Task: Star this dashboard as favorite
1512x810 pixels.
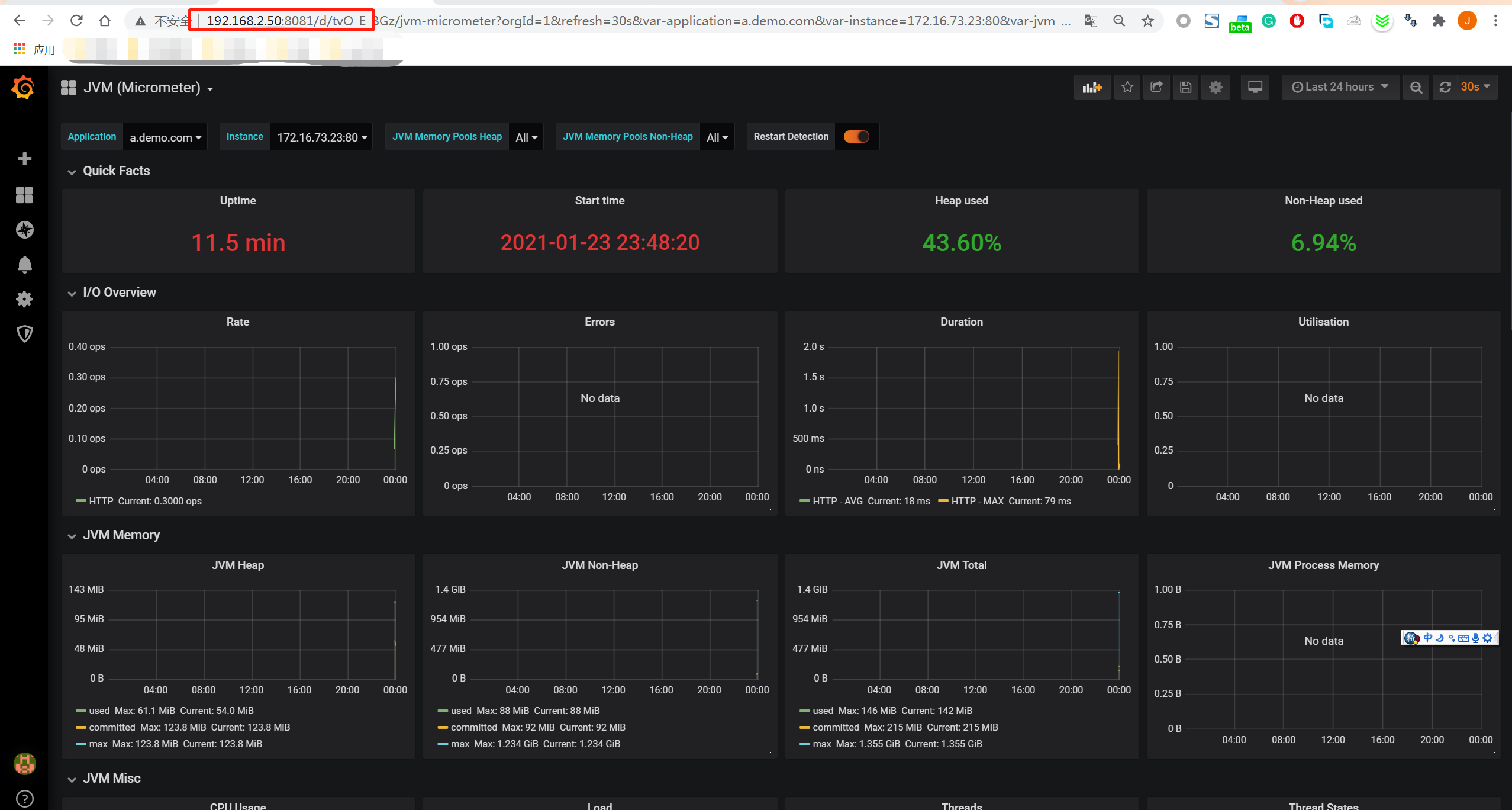Action: (x=1127, y=88)
